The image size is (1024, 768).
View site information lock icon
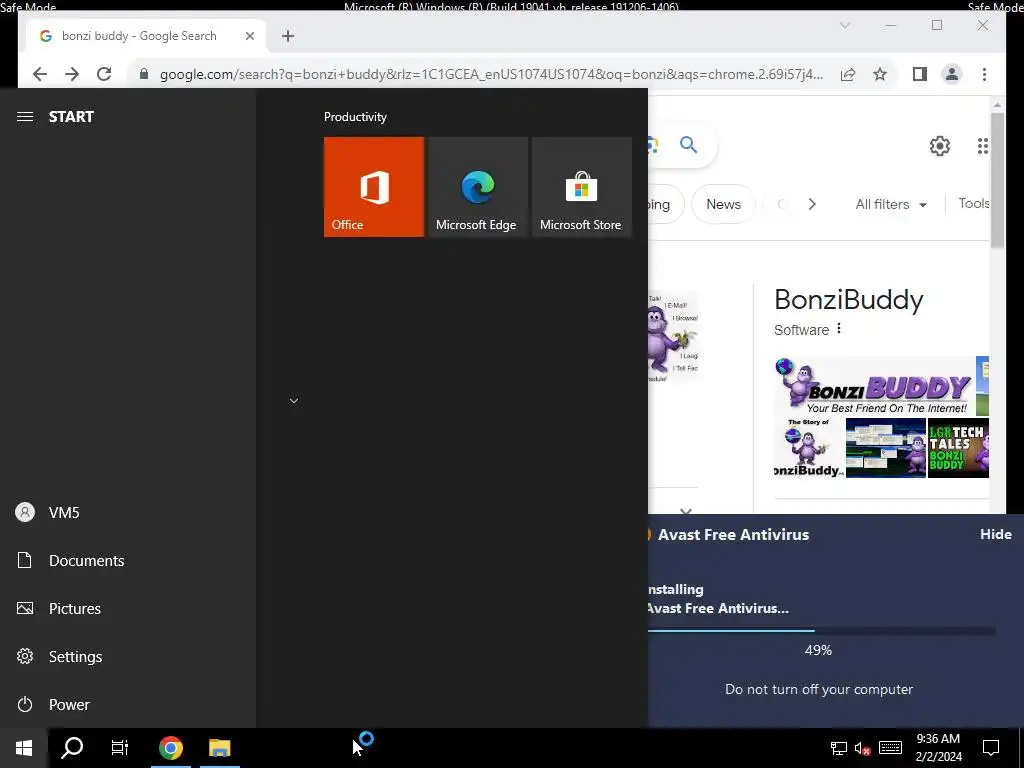point(144,74)
